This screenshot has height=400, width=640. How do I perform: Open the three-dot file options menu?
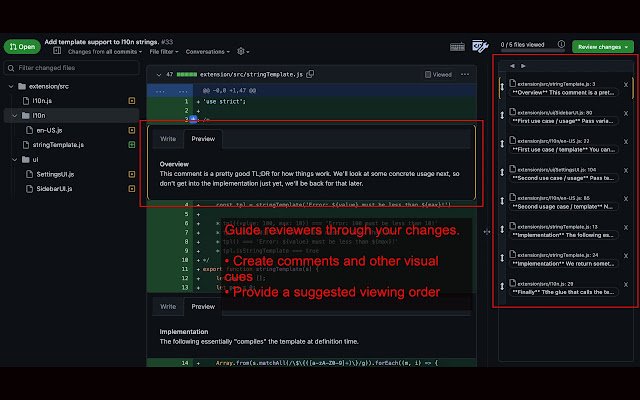tap(465, 75)
